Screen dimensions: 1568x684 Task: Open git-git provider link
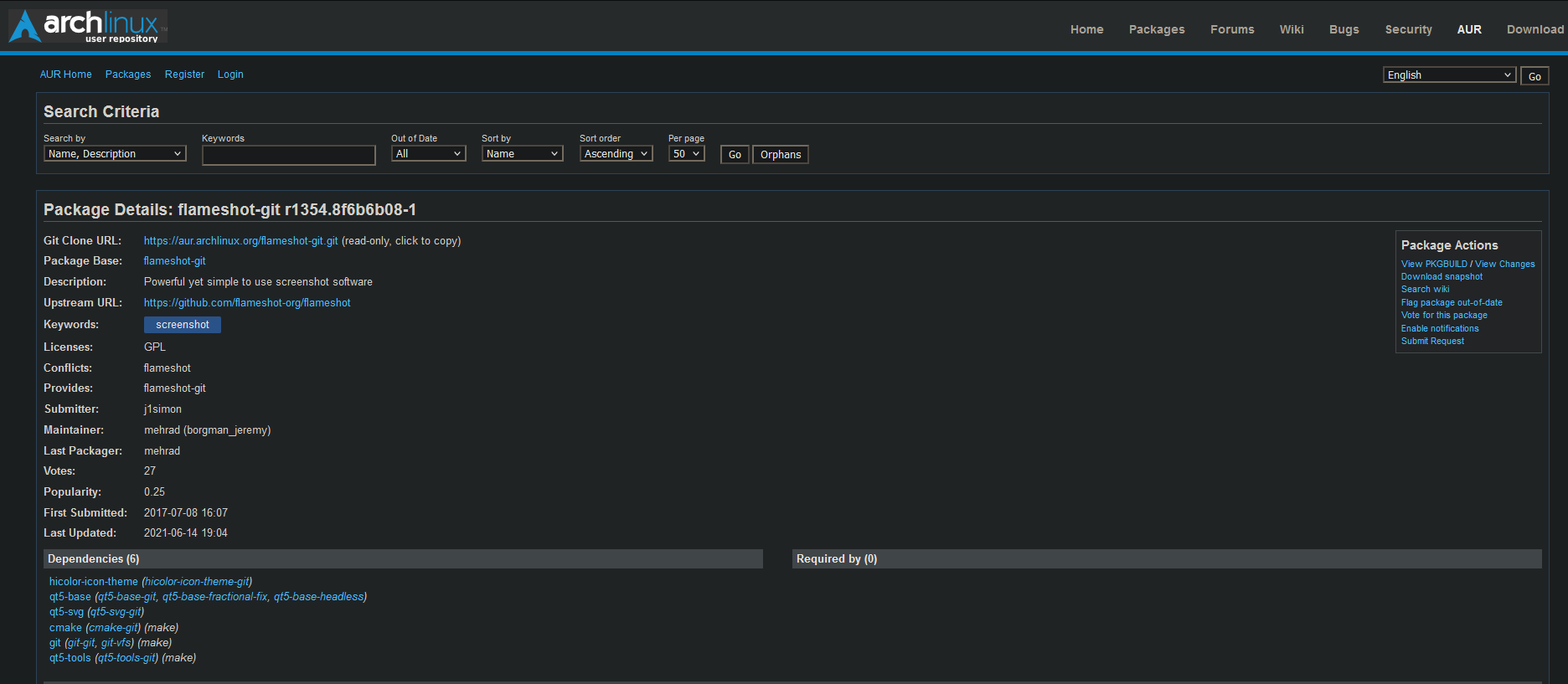81,643
